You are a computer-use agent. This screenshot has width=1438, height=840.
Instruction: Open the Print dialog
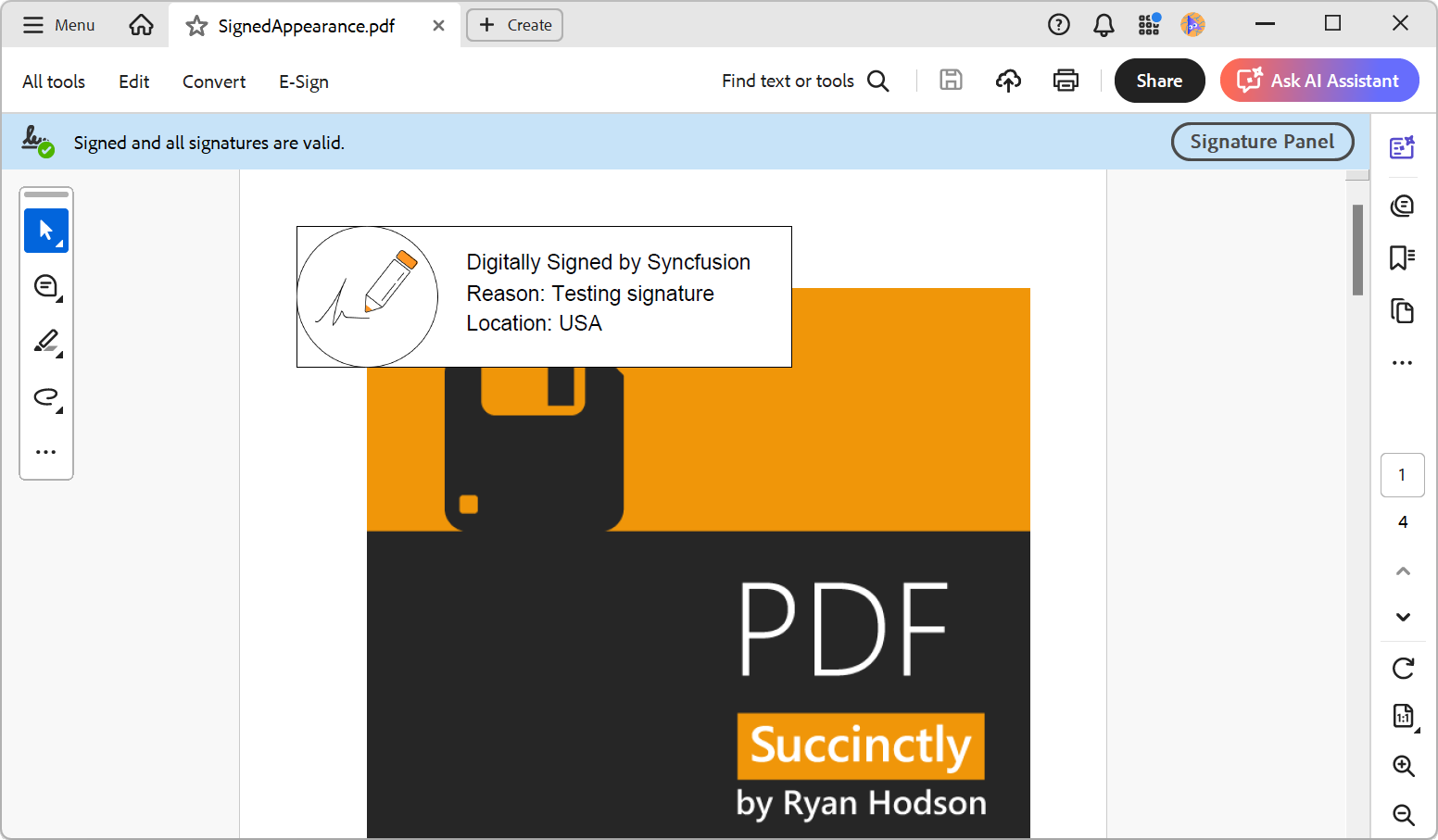tap(1066, 81)
